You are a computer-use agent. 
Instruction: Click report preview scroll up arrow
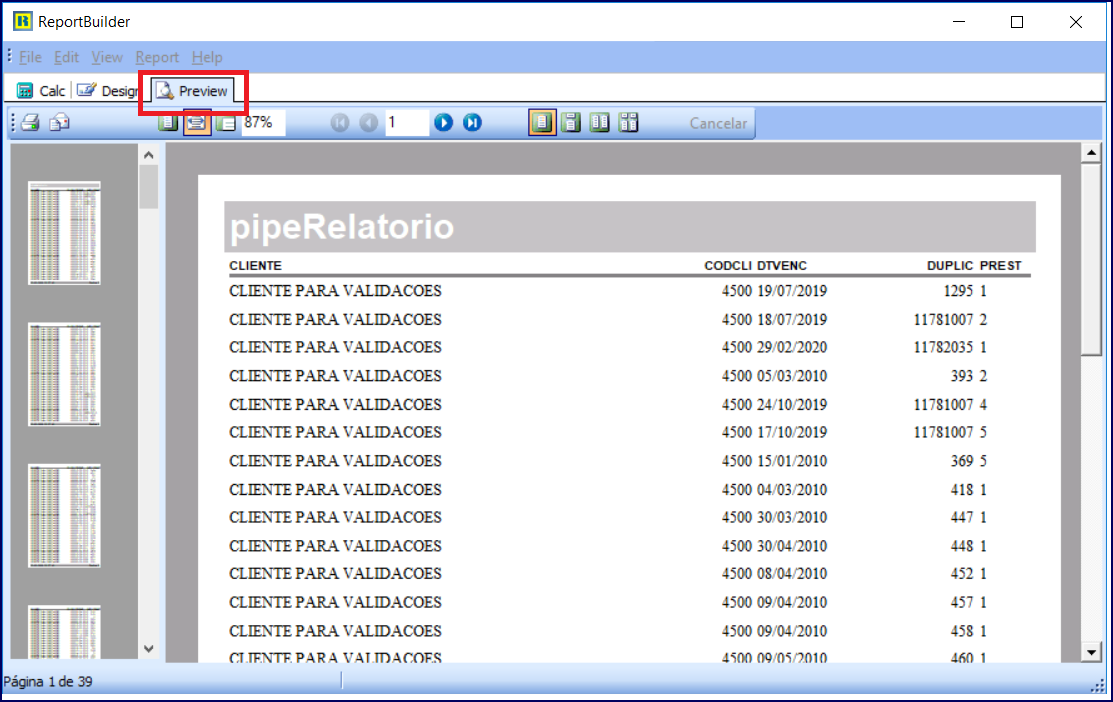1091,153
